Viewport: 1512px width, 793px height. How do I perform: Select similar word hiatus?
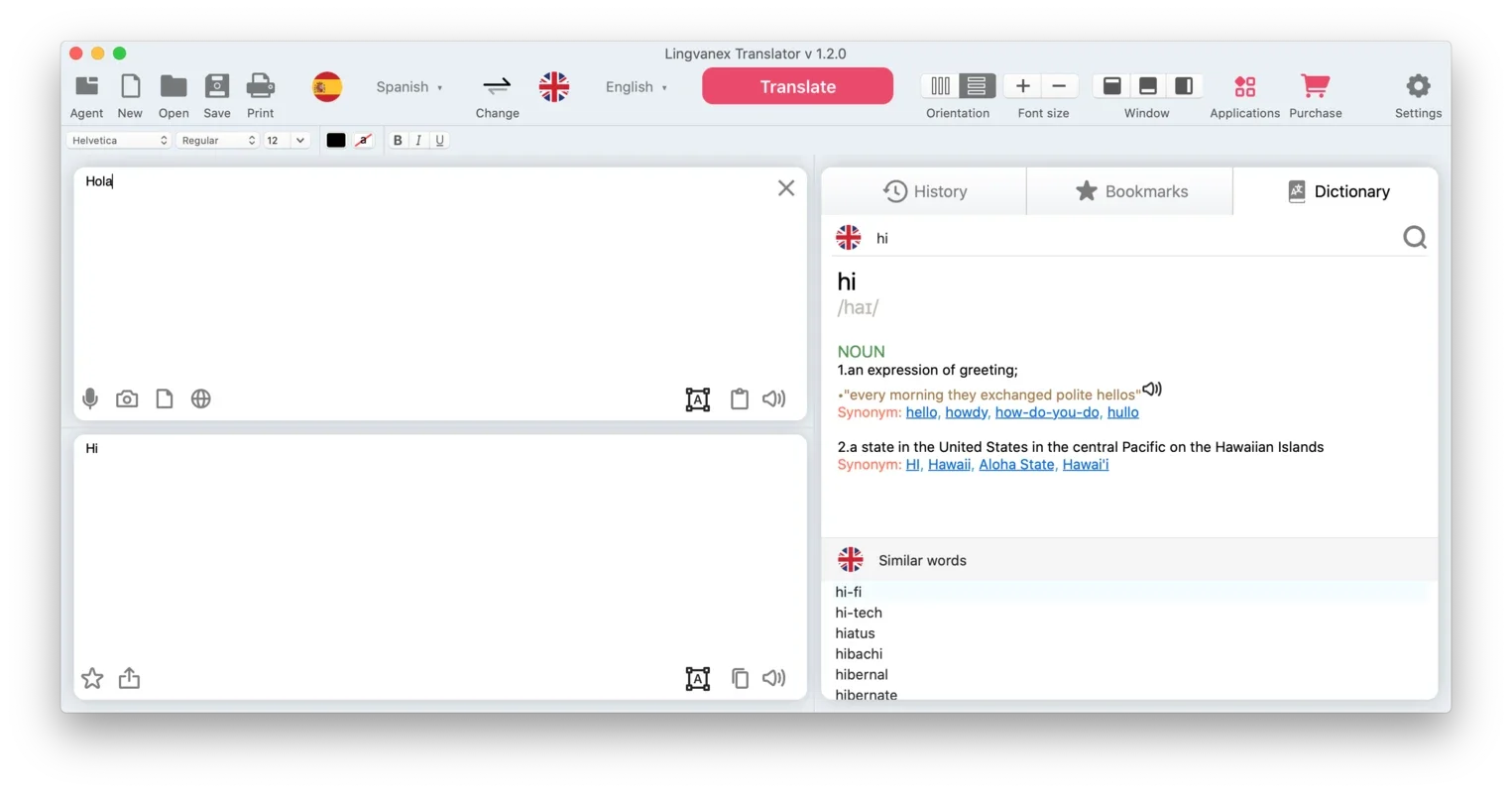tap(855, 633)
